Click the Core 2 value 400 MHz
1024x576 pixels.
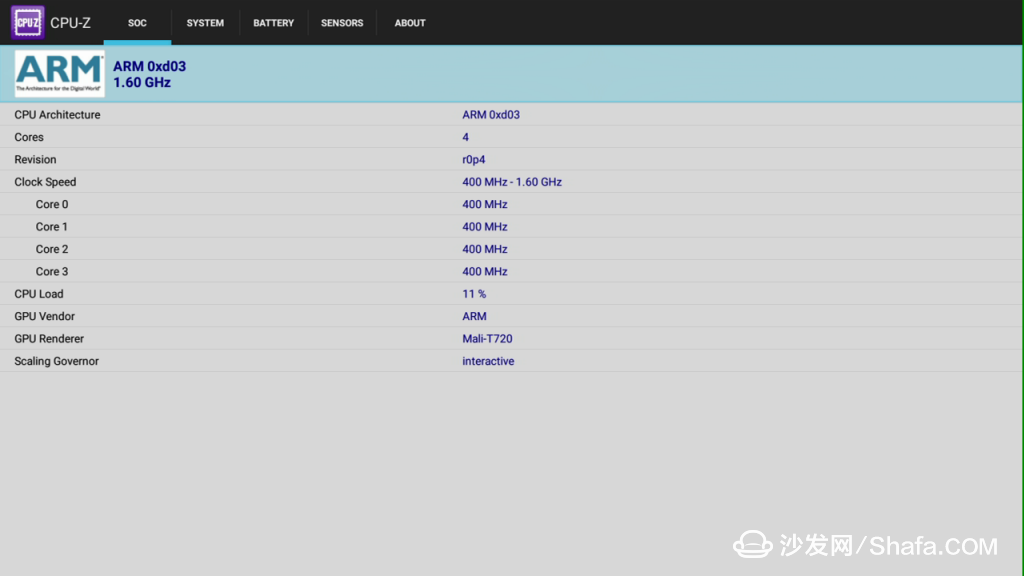click(485, 249)
